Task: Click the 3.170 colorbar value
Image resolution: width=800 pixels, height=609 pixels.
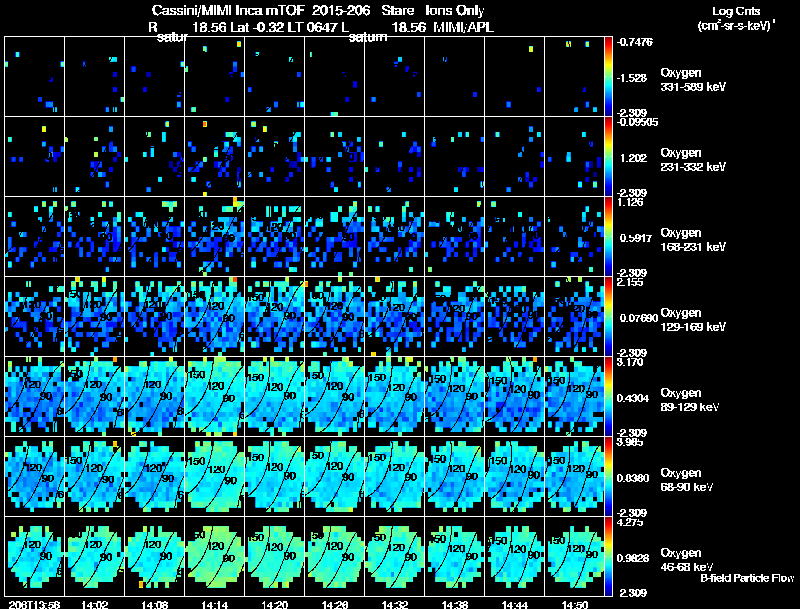Action: click(x=630, y=362)
